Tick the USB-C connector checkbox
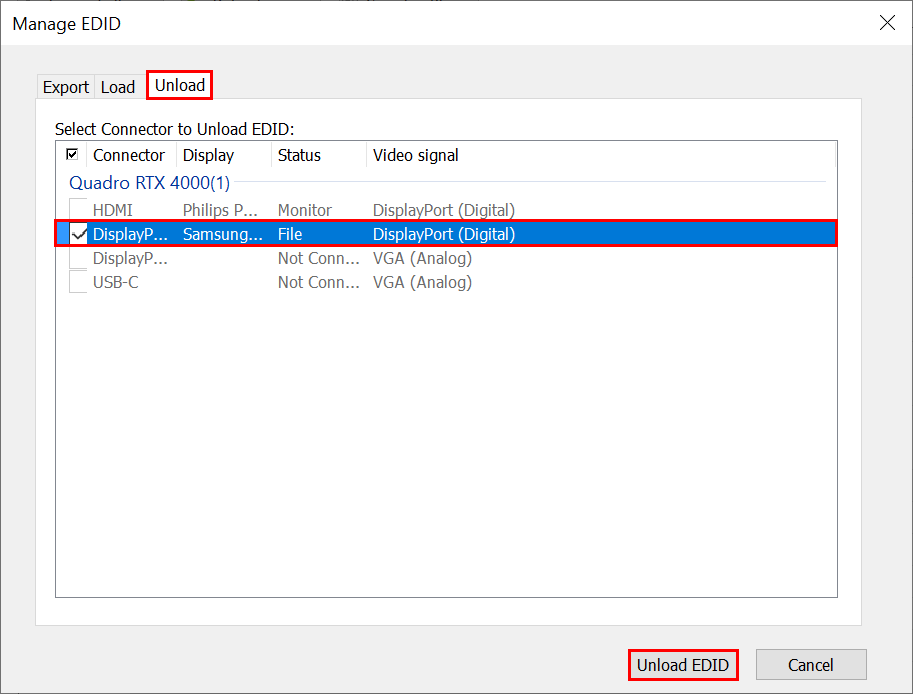913x694 pixels. [x=78, y=282]
